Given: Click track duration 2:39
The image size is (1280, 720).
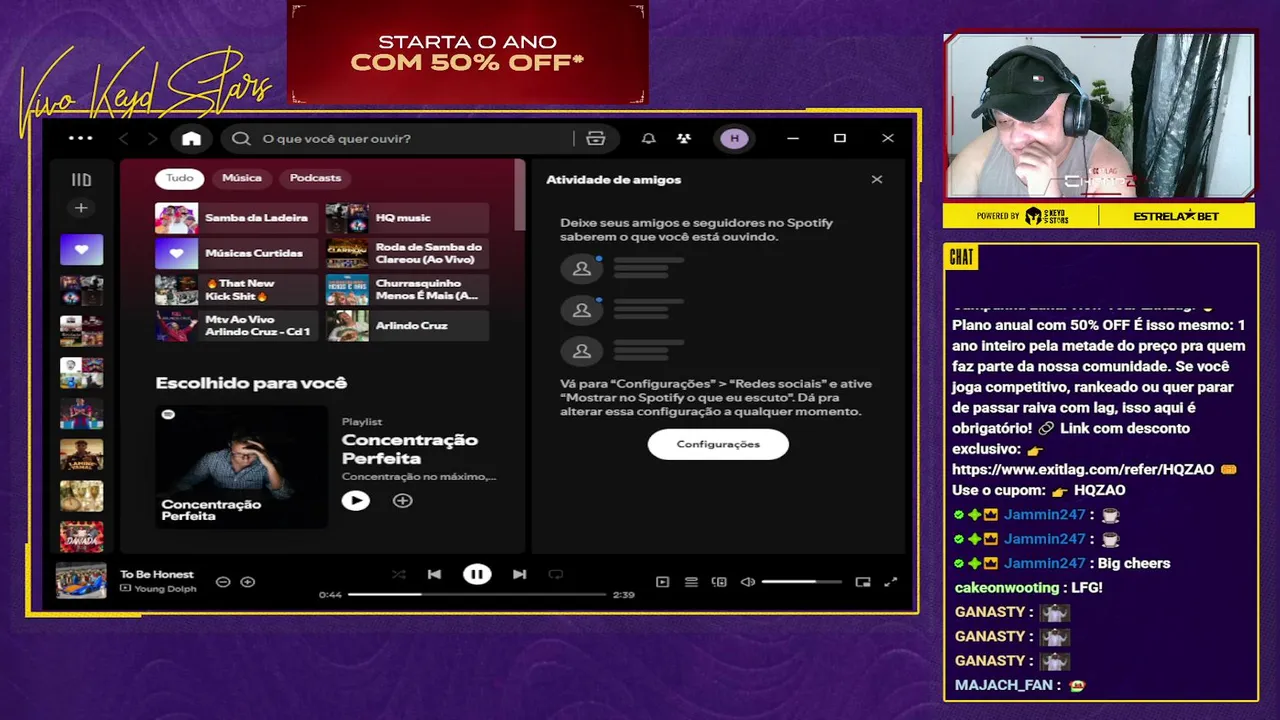Looking at the screenshot, I should point(624,595).
